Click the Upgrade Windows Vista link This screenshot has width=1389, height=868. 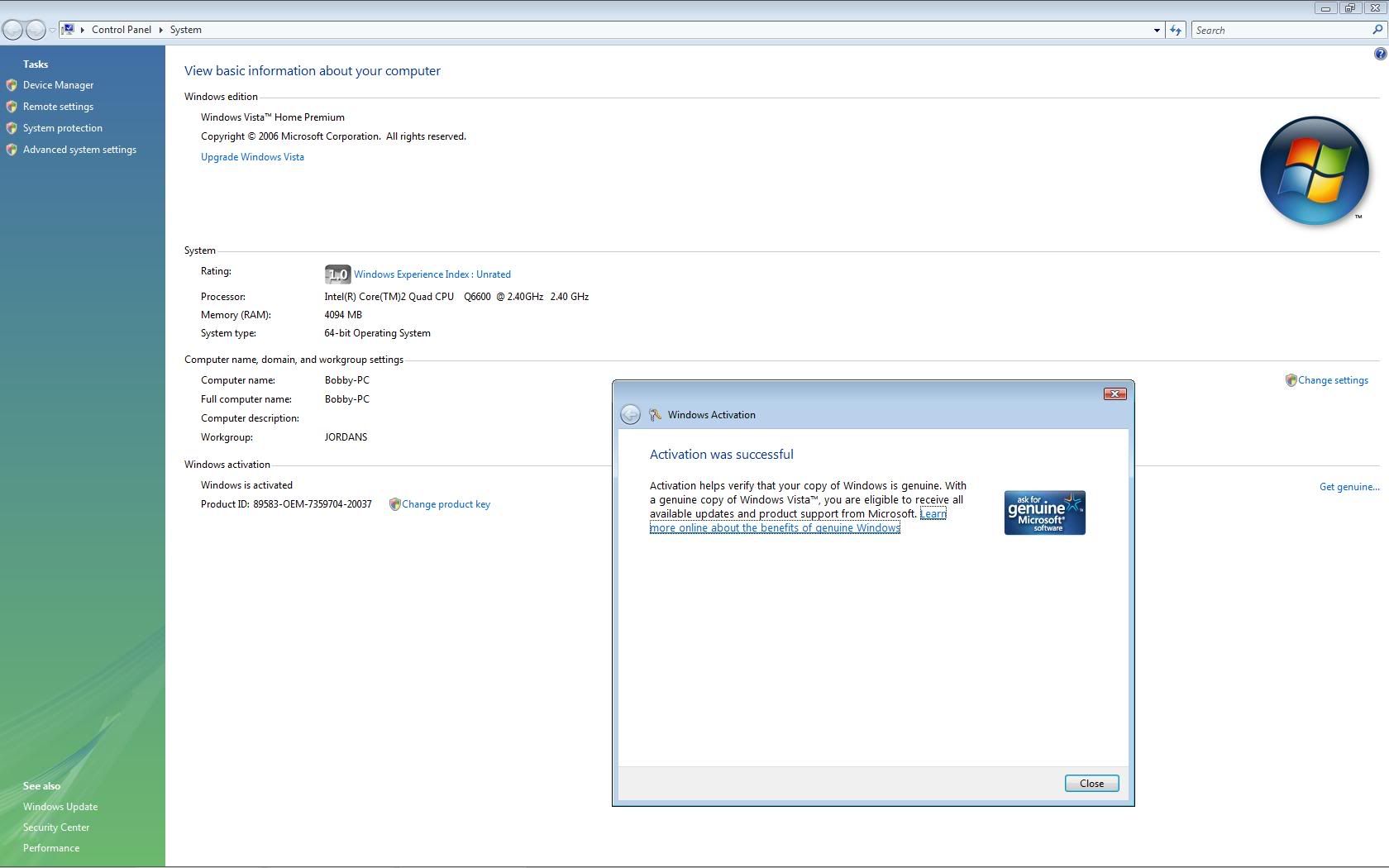click(252, 157)
